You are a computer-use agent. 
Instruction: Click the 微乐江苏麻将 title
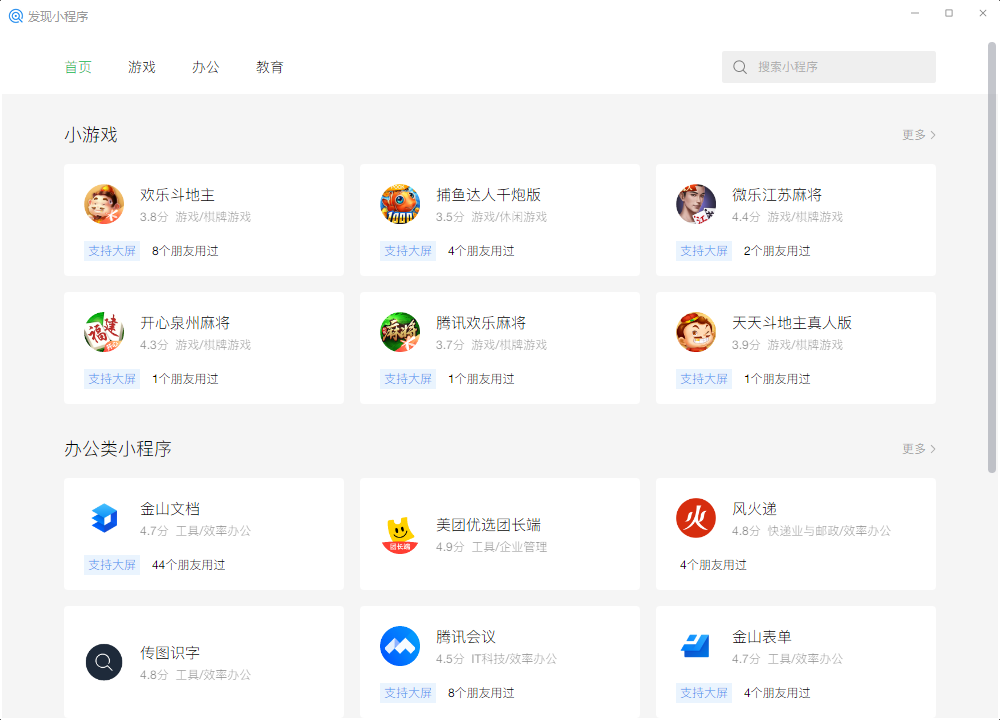(777, 195)
